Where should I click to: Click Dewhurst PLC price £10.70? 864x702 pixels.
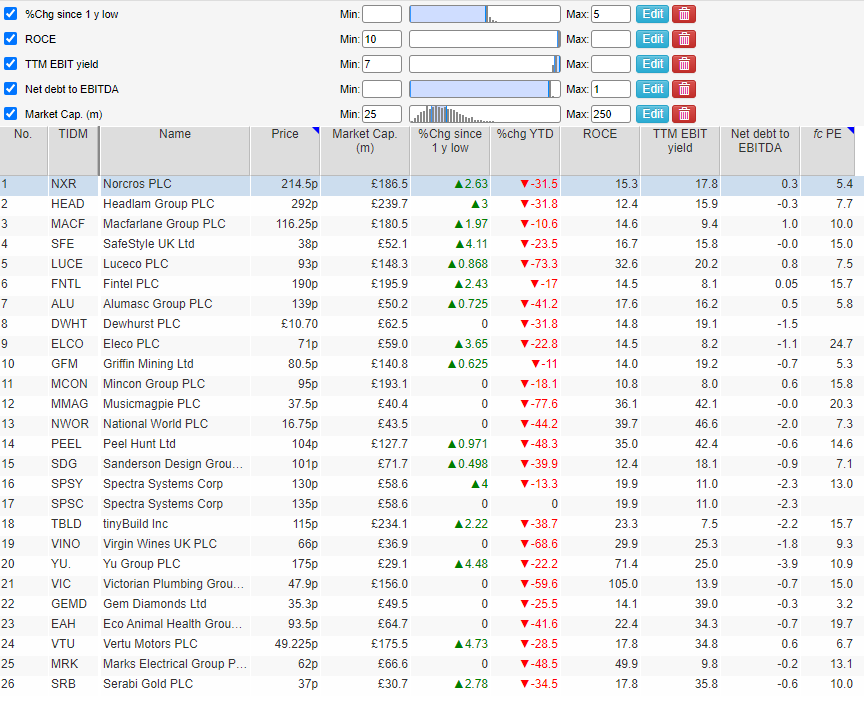[299, 324]
